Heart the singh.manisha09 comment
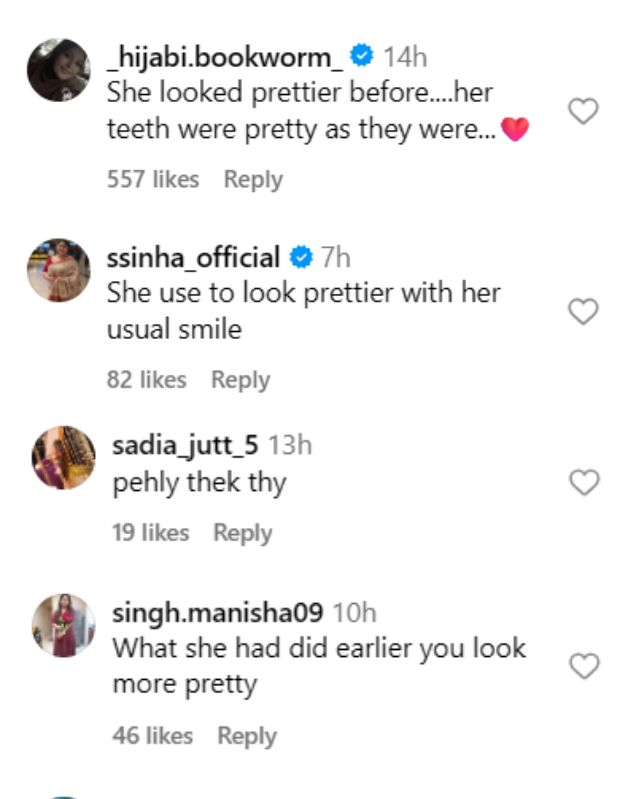620x799 pixels. click(583, 666)
